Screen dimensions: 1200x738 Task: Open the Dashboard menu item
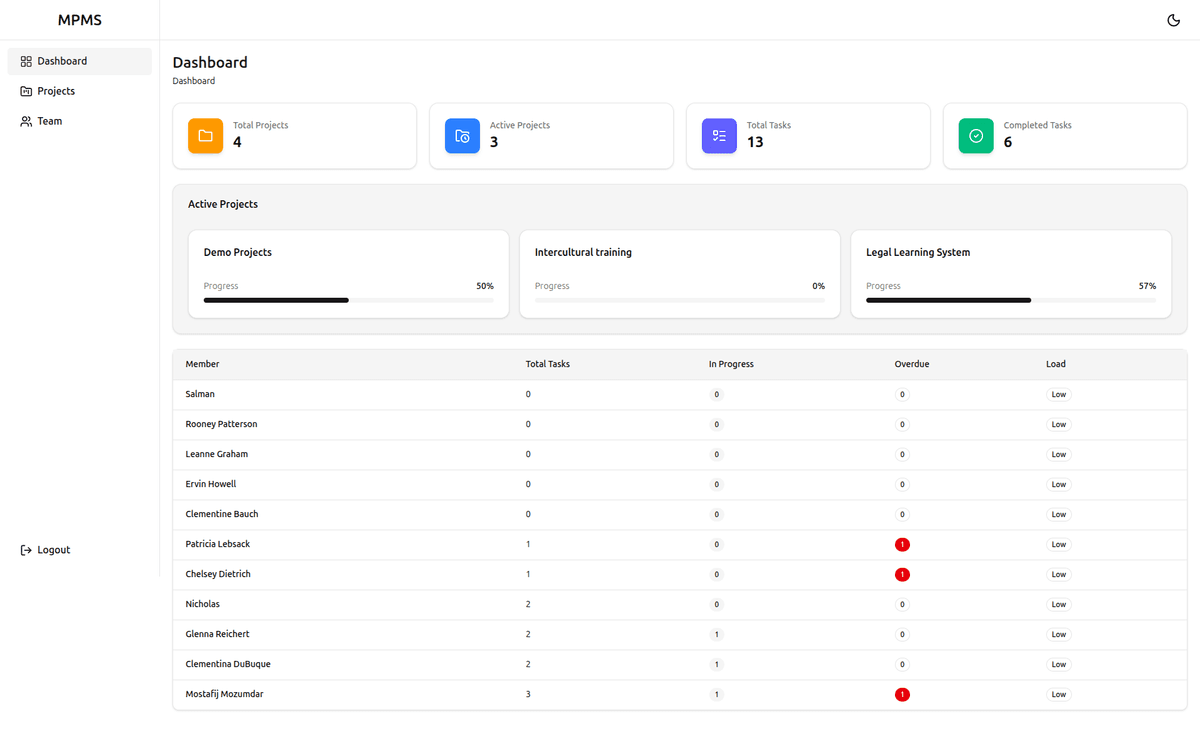tap(80, 61)
